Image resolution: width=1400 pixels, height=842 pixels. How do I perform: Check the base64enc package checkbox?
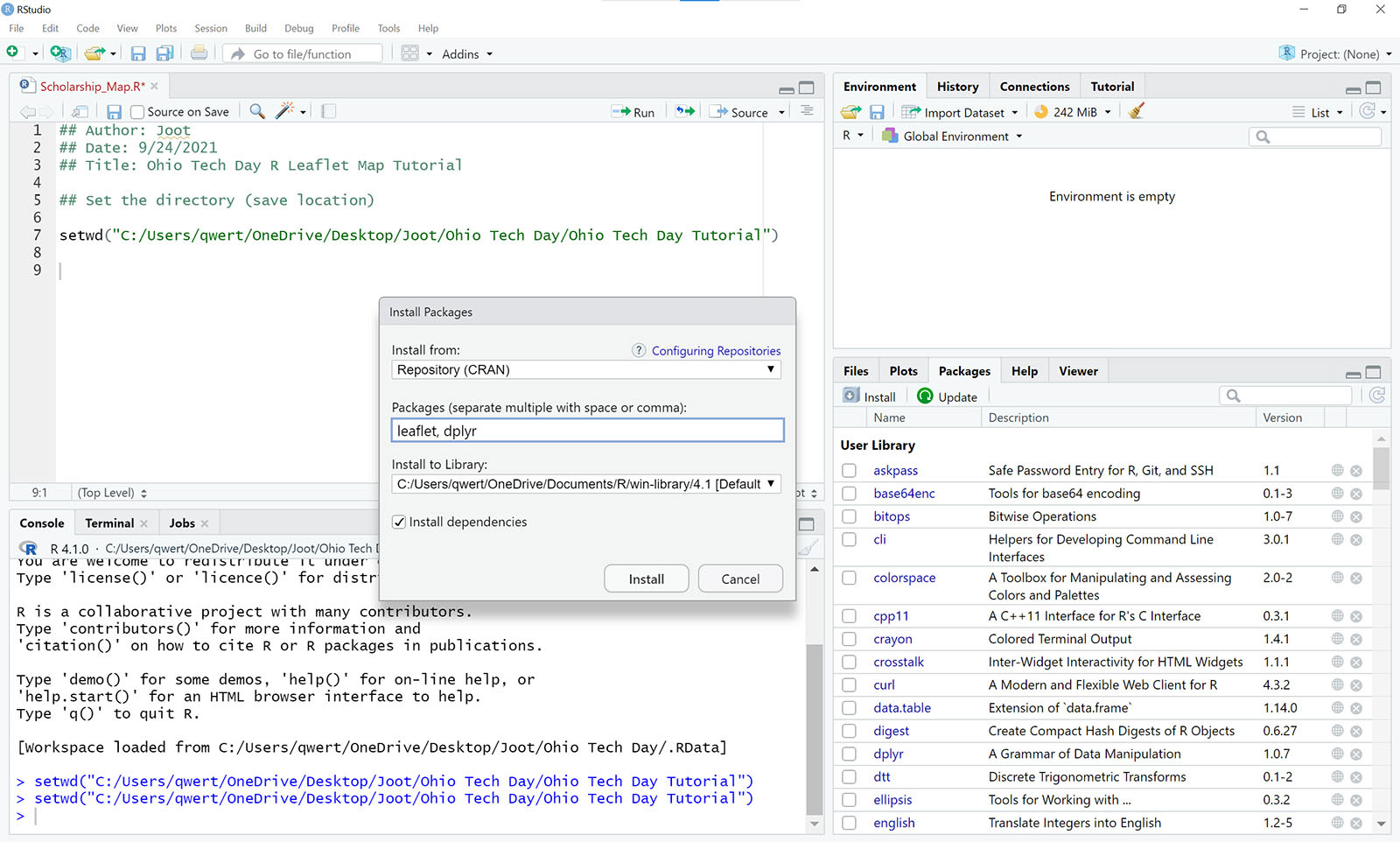point(849,494)
